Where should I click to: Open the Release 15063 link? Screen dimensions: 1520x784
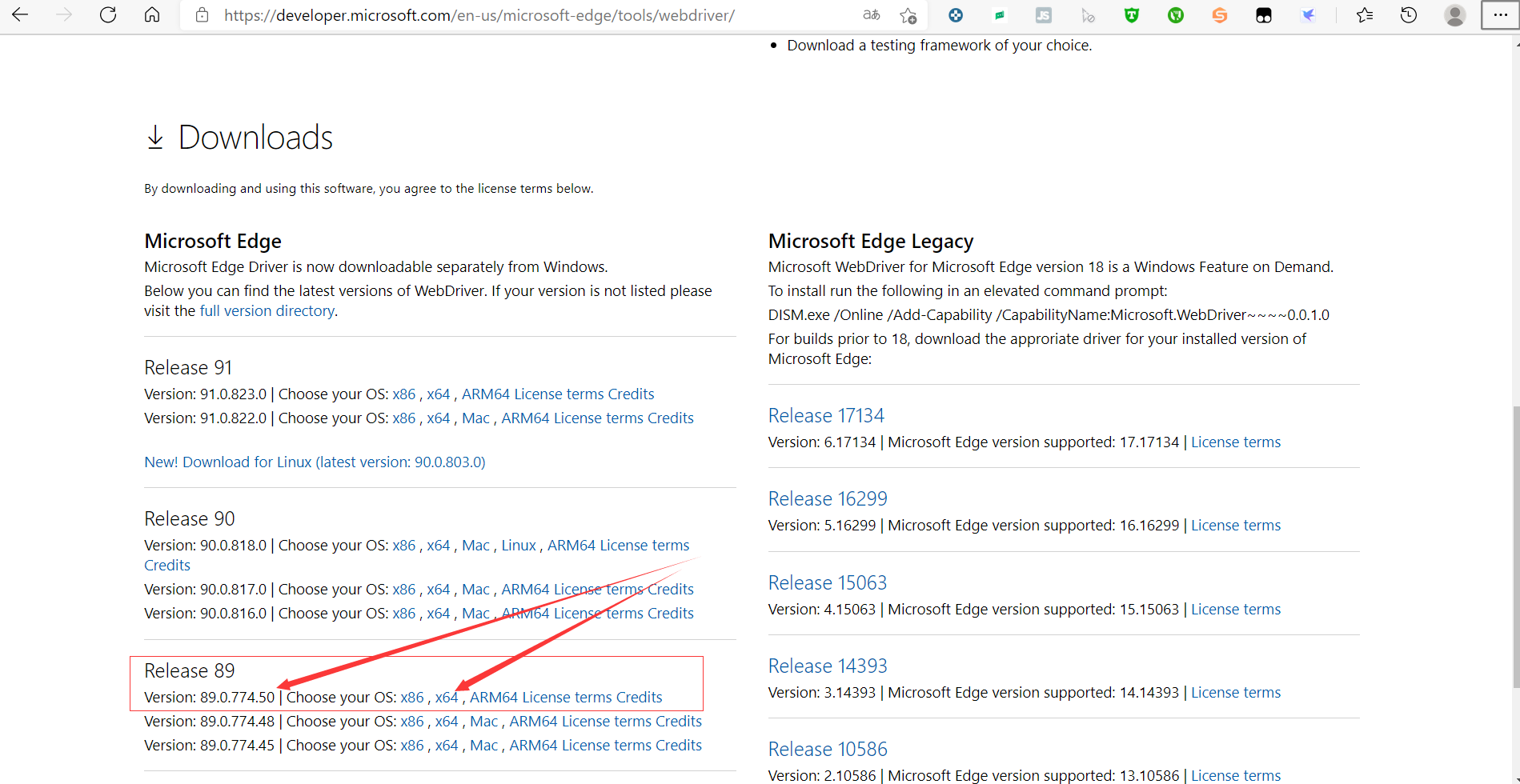tap(828, 582)
